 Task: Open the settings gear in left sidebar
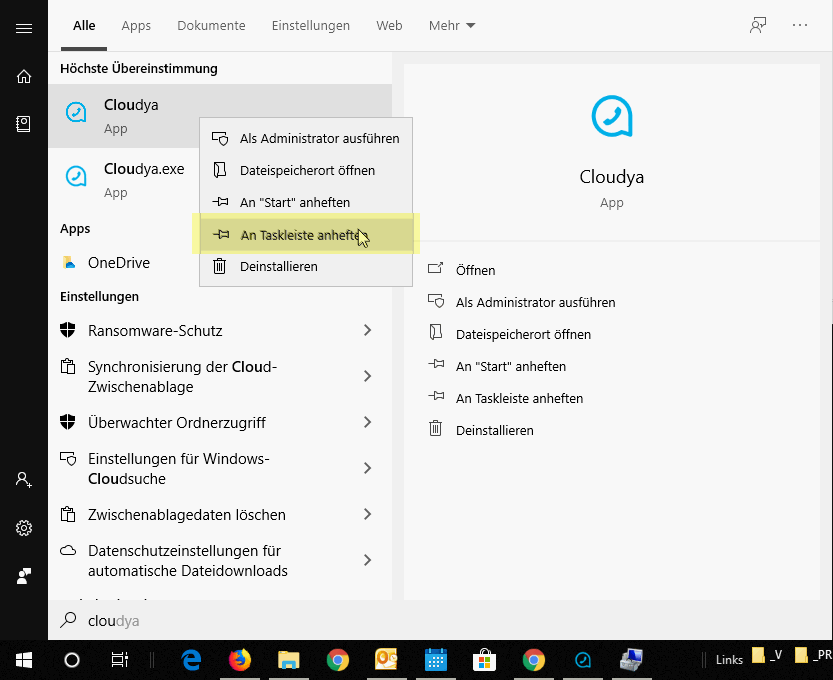pyautogui.click(x=24, y=528)
